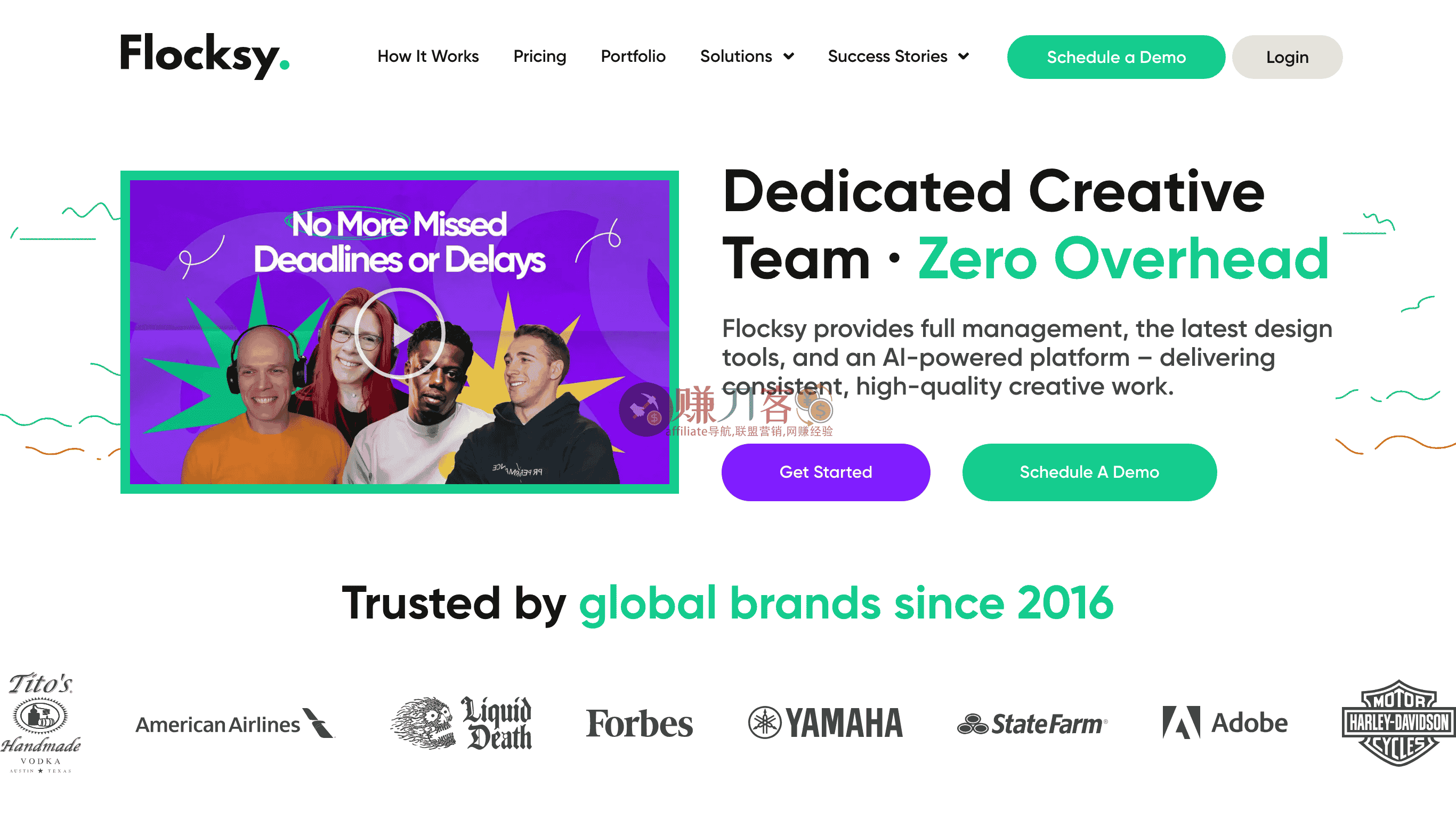Click the American Airlines logo
Screen dimensions: 1456x819
click(x=235, y=724)
